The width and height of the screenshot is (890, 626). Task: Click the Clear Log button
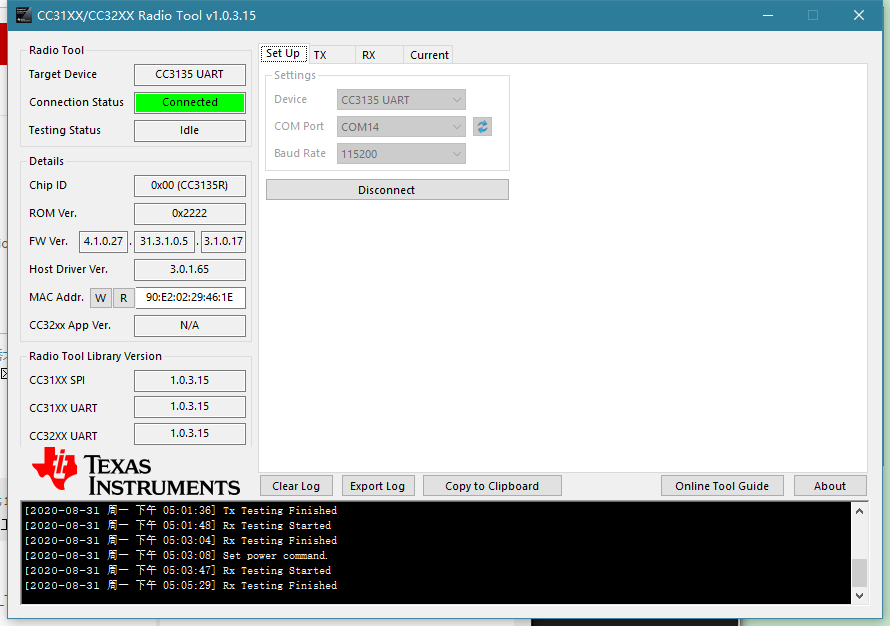tap(296, 486)
